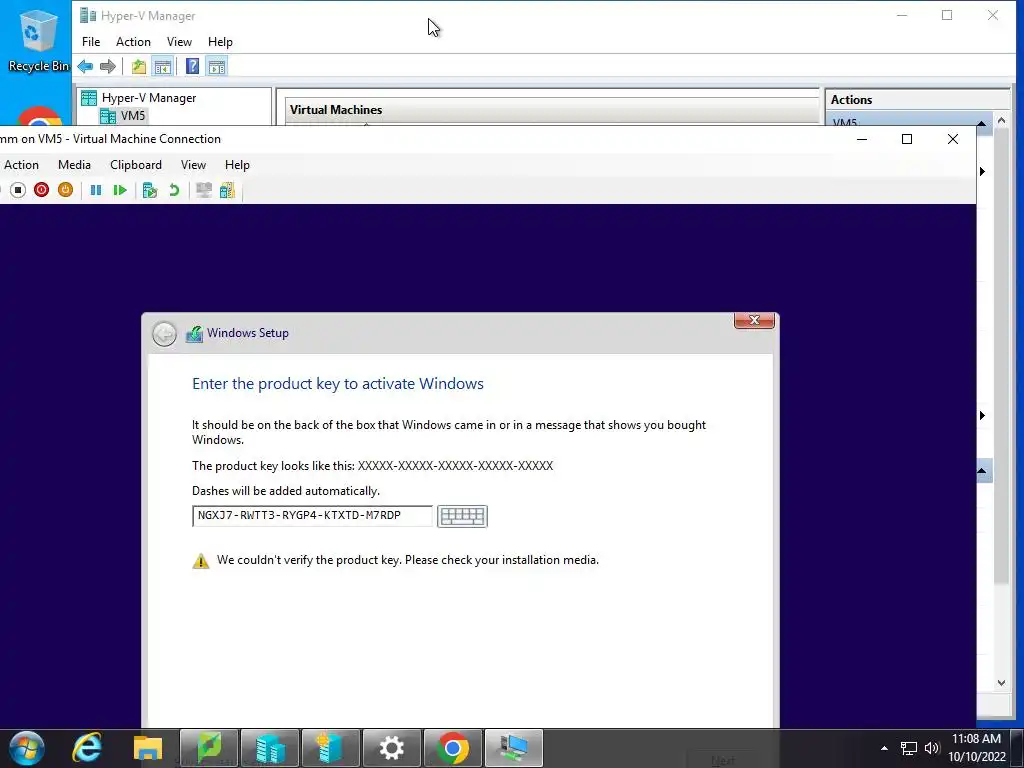Viewport: 1024px width, 768px height.
Task: Open the Action menu in Hyper-V Manager
Action: pos(133,42)
